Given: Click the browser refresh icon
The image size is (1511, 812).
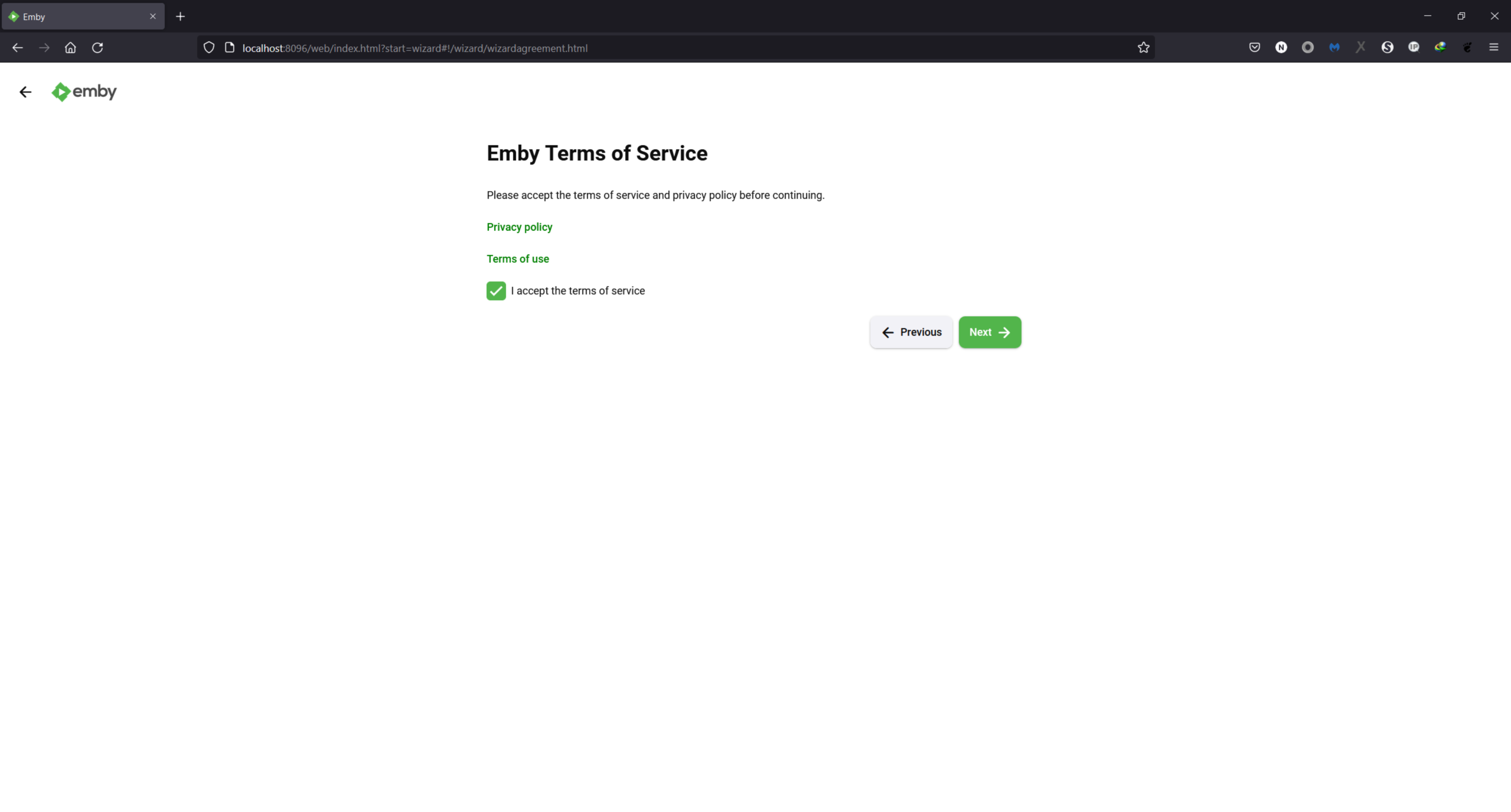Looking at the screenshot, I should point(98,48).
